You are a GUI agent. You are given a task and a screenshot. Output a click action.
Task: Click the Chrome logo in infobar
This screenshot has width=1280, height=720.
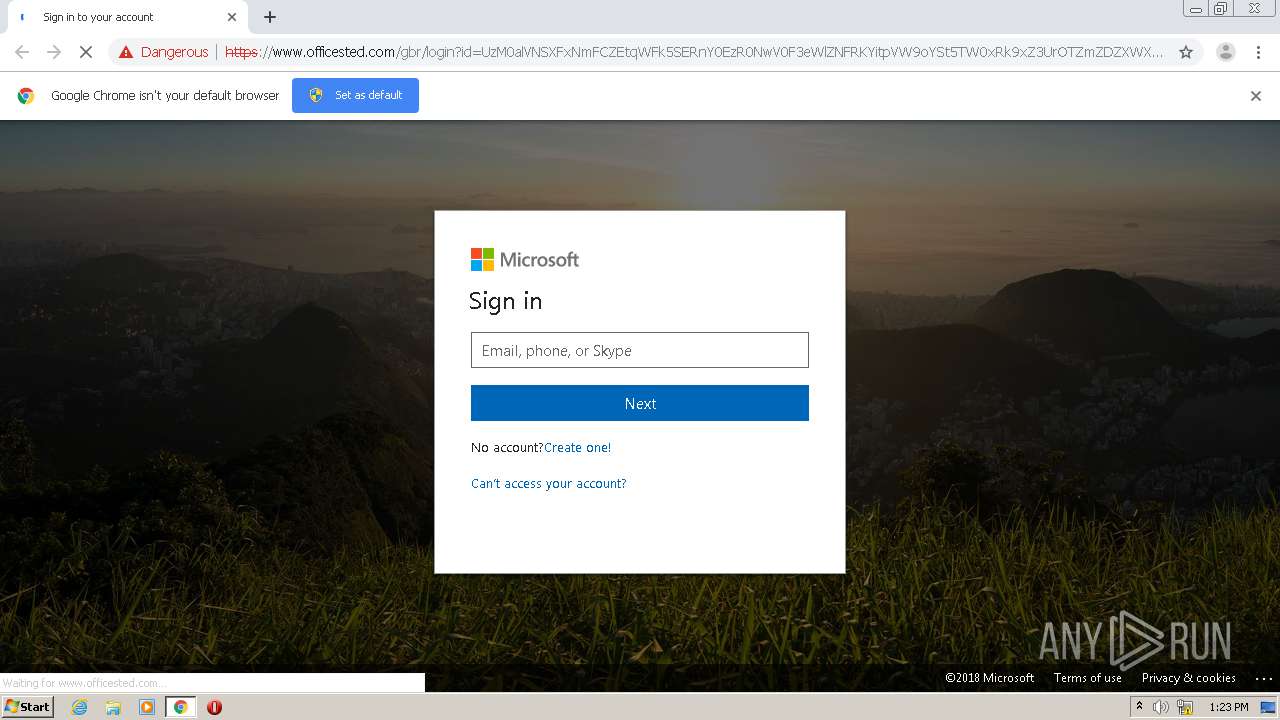[26, 96]
